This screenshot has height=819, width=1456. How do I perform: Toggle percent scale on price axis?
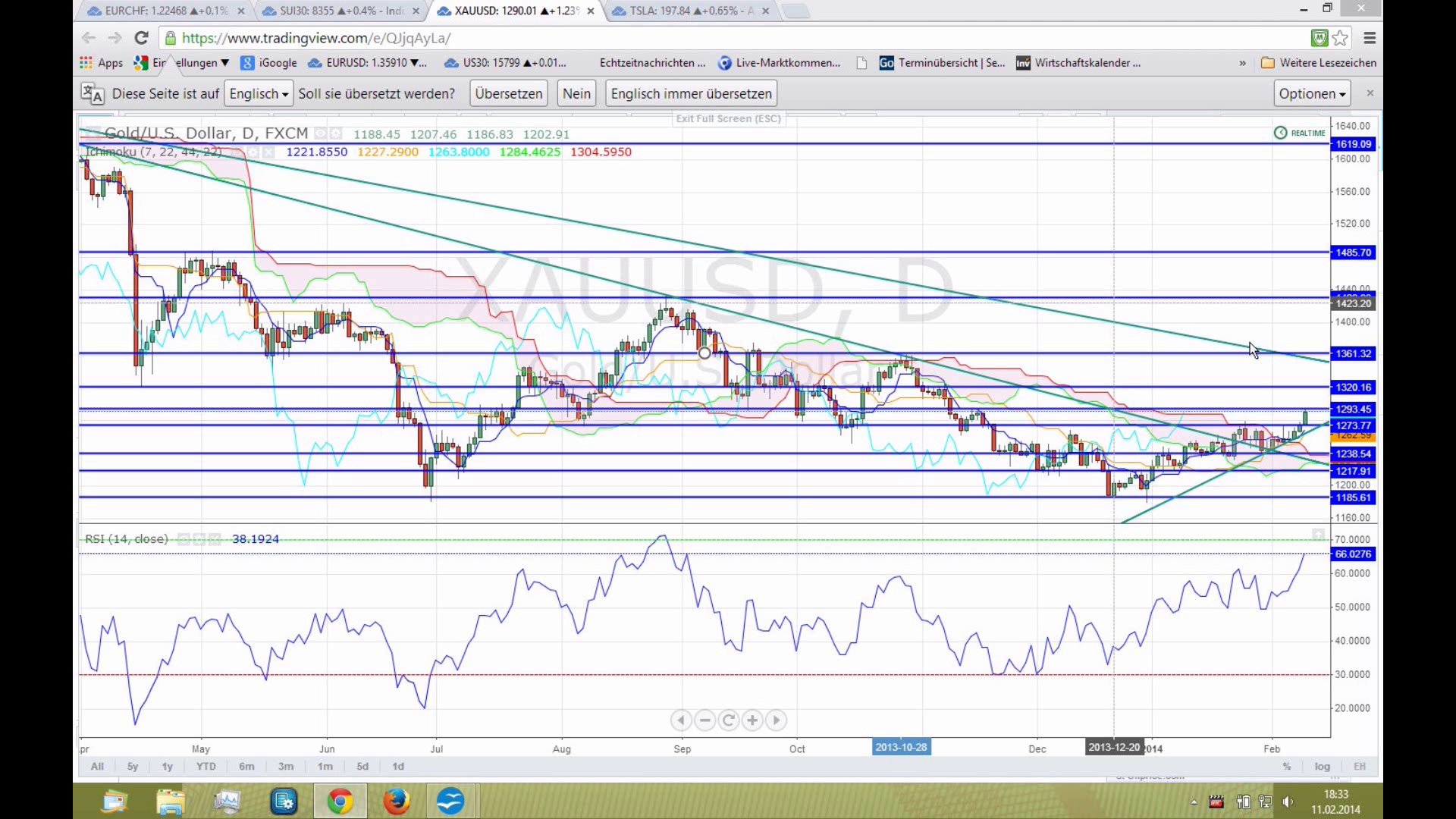coord(1287,767)
